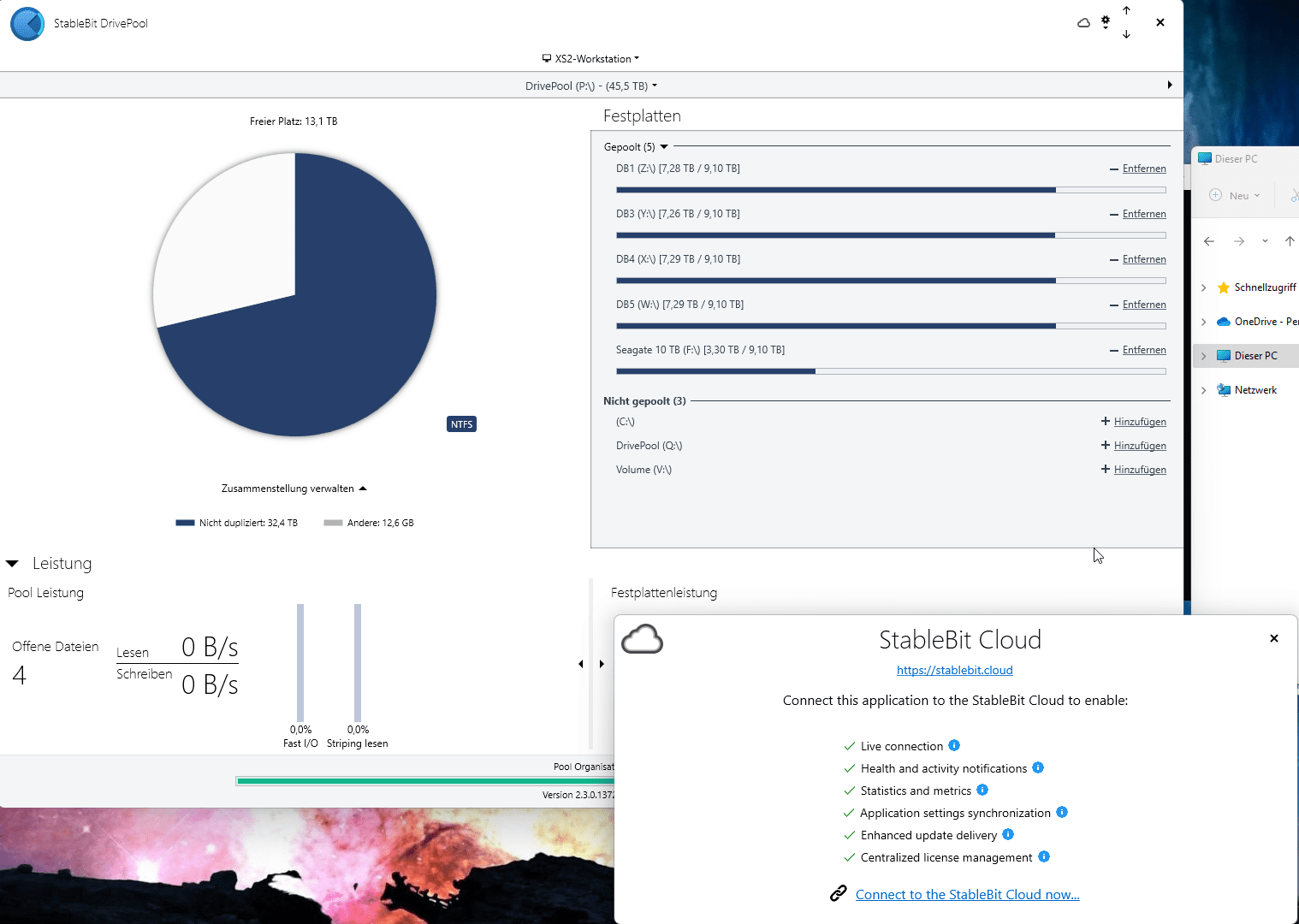The image size is (1299, 924).
Task: Open the StableBit Cloud icon in title bar
Action: coord(1083,23)
